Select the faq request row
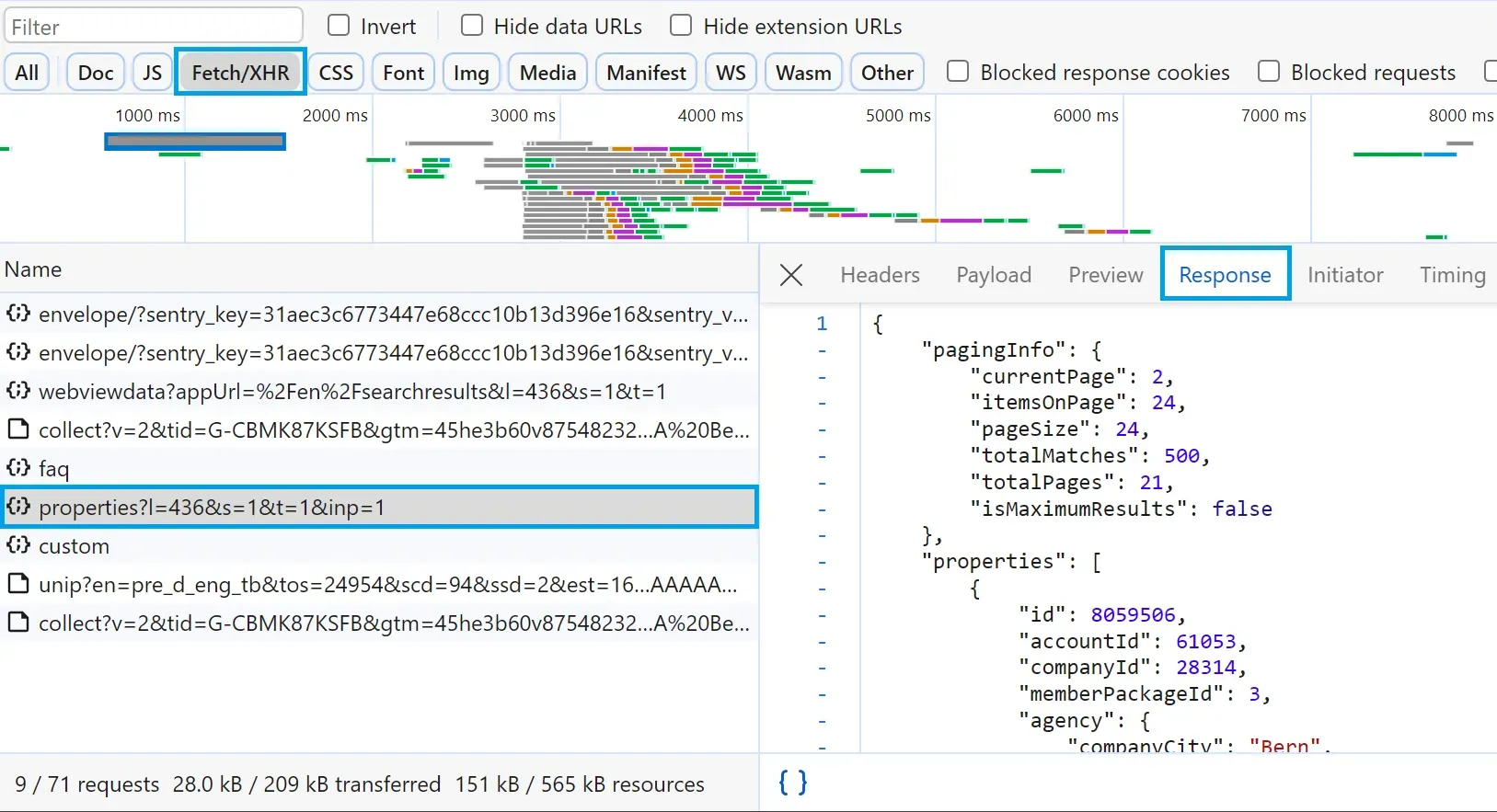Screen dimensions: 1497x812 click(379, 468)
